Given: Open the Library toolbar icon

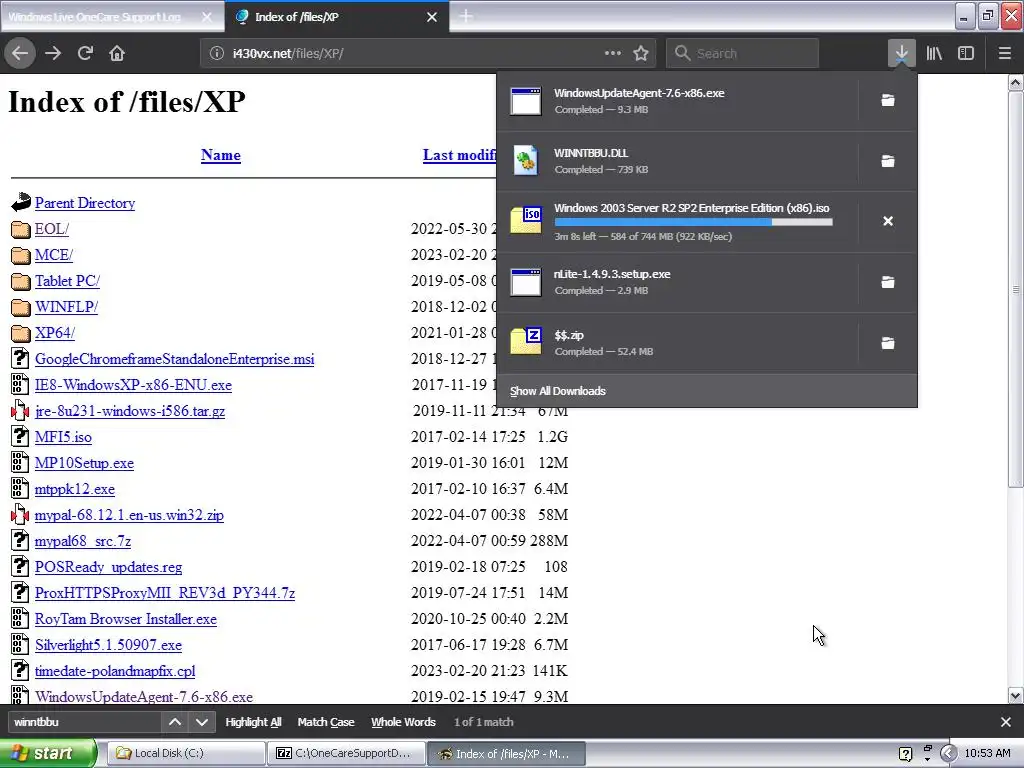Looking at the screenshot, I should pyautogui.click(x=934, y=53).
